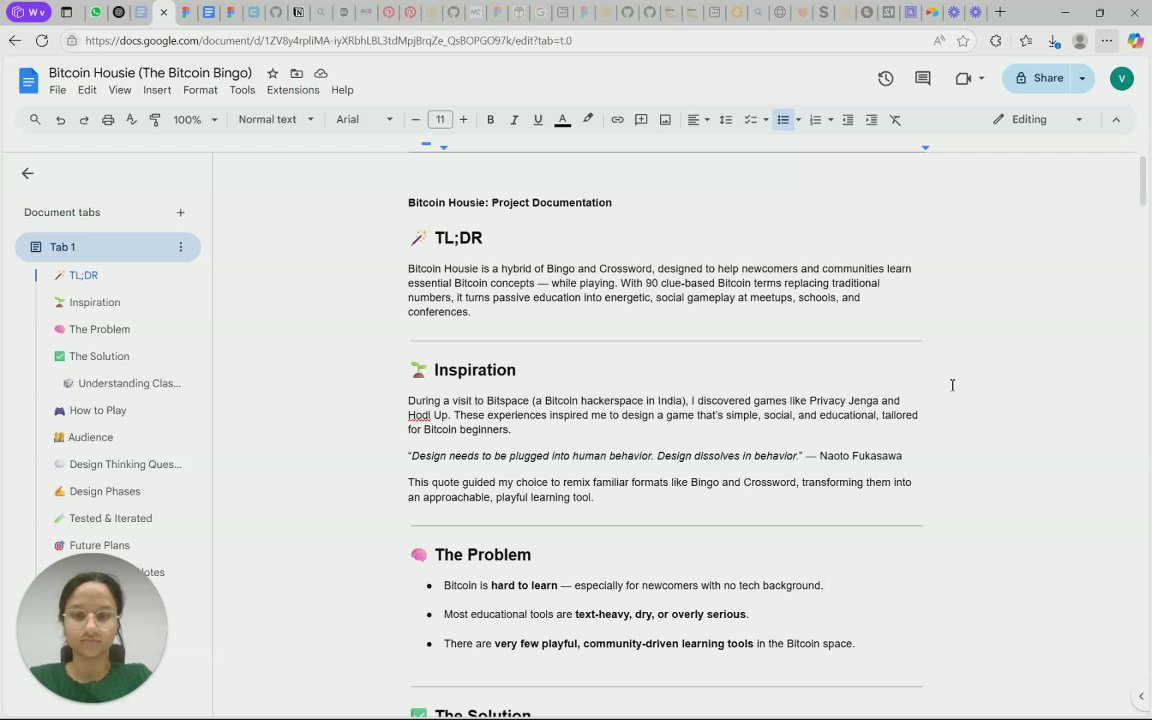Screen dimensions: 1152x720
Task: Clear text formatting
Action: [x=895, y=120]
